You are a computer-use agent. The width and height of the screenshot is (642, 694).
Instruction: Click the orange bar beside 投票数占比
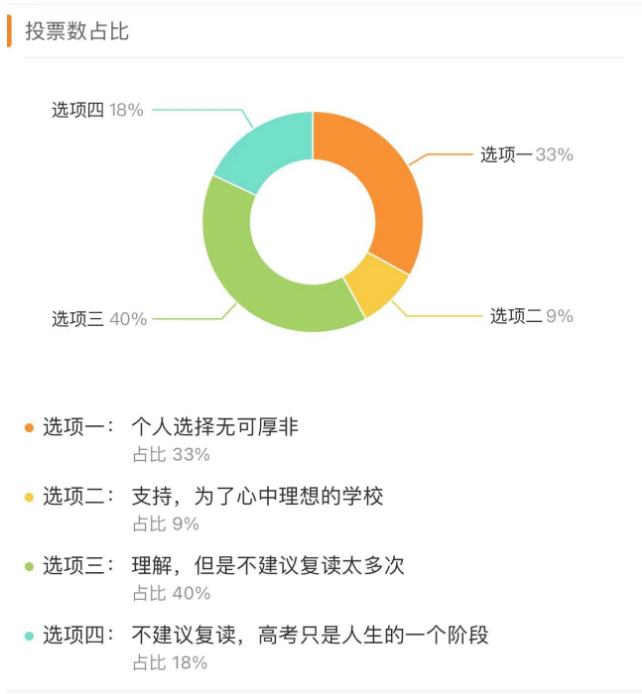[9, 31]
